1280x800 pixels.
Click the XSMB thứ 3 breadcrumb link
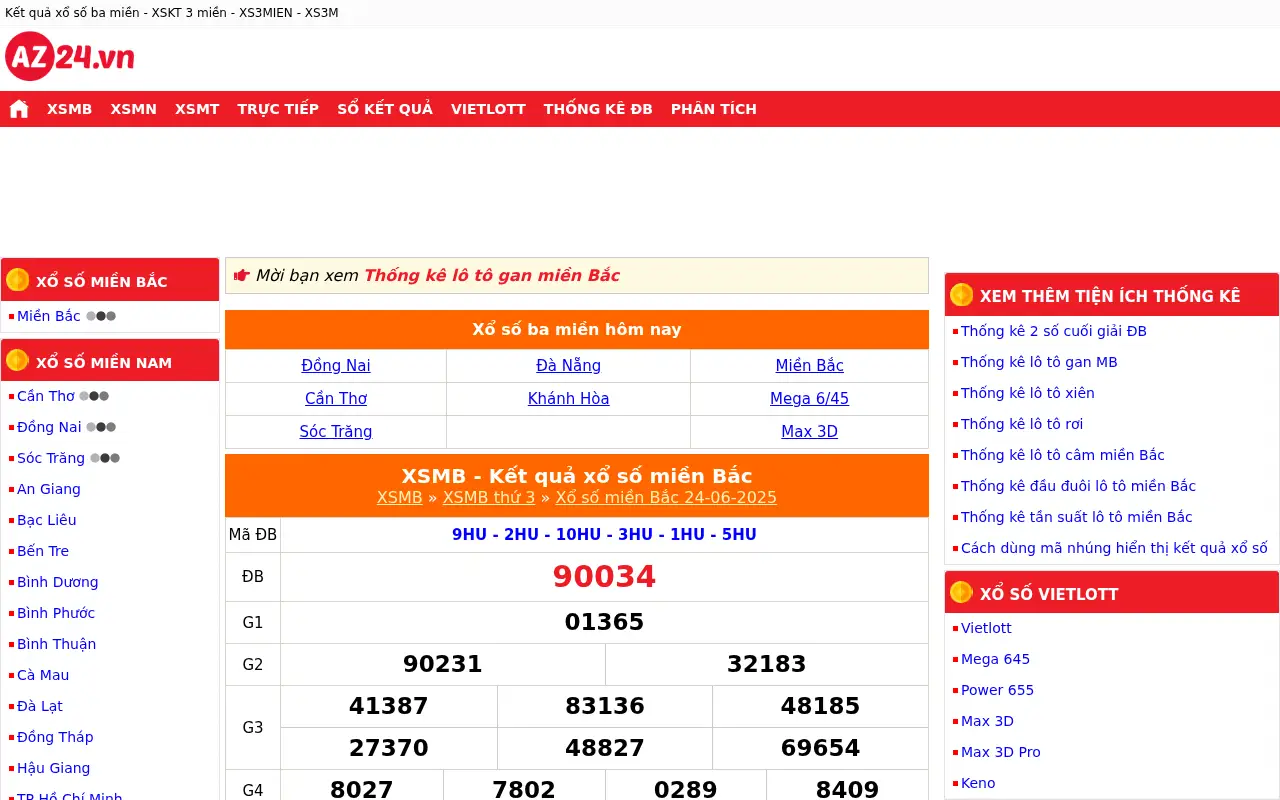coord(489,498)
